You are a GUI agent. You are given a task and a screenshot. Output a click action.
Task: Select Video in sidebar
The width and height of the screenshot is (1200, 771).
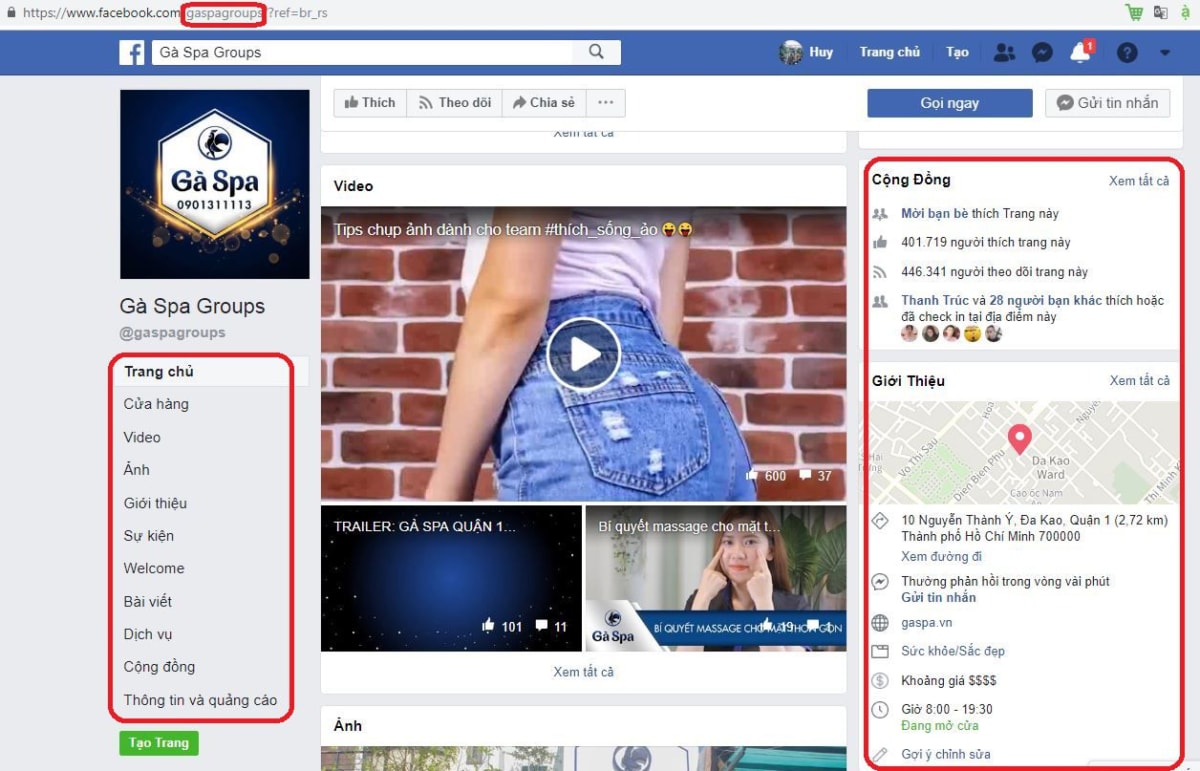[x=142, y=437]
